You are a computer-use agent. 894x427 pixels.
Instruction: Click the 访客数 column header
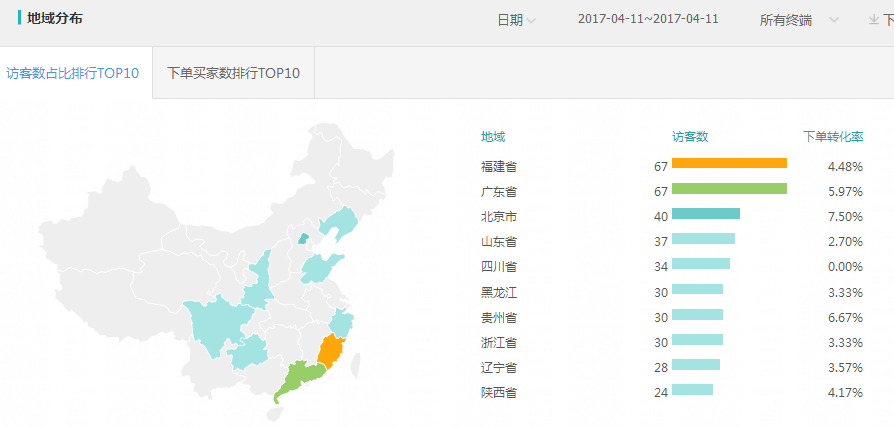pos(690,137)
